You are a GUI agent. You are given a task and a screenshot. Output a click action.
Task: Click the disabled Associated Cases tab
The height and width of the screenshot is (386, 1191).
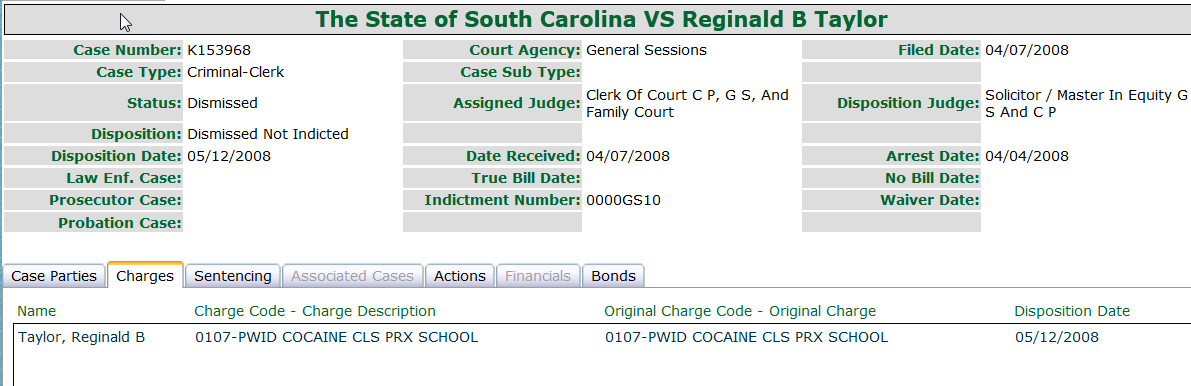(x=352, y=276)
